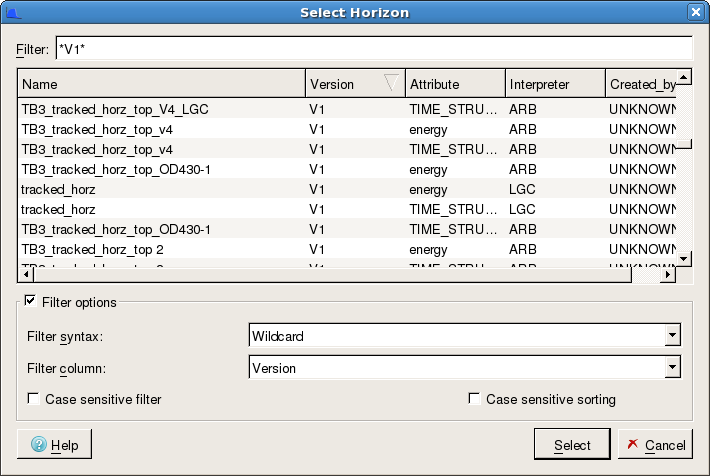Select TB3_tracked_horz_top_v4 TIME_STRU row name
Image resolution: width=710 pixels, height=476 pixels.
coord(97,149)
